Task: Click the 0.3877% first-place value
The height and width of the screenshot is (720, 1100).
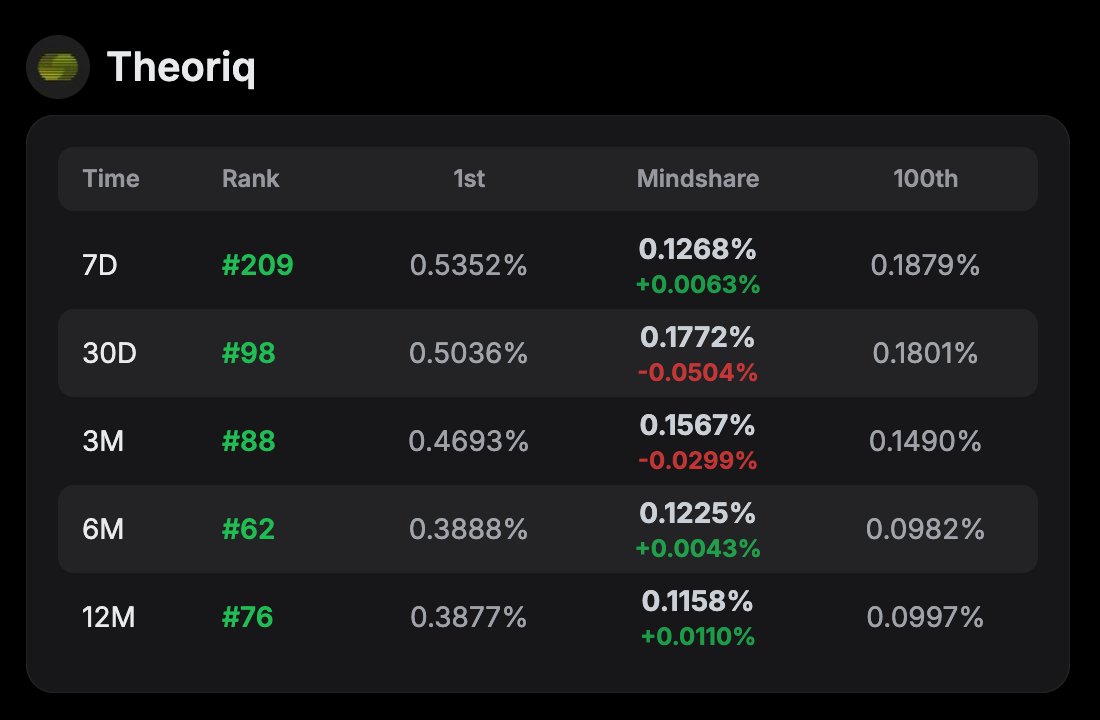Action: 469,618
